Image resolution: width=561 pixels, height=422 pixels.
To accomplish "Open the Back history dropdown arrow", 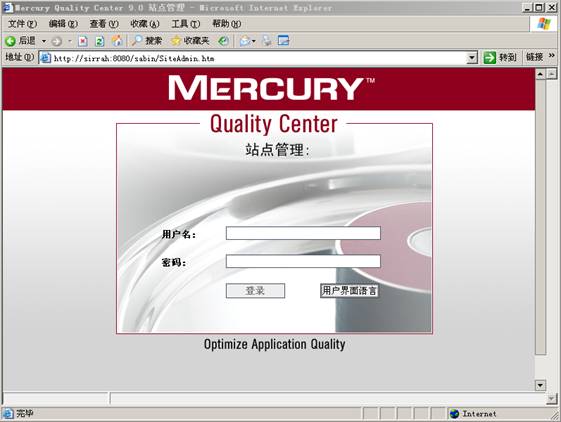I will [x=44, y=41].
